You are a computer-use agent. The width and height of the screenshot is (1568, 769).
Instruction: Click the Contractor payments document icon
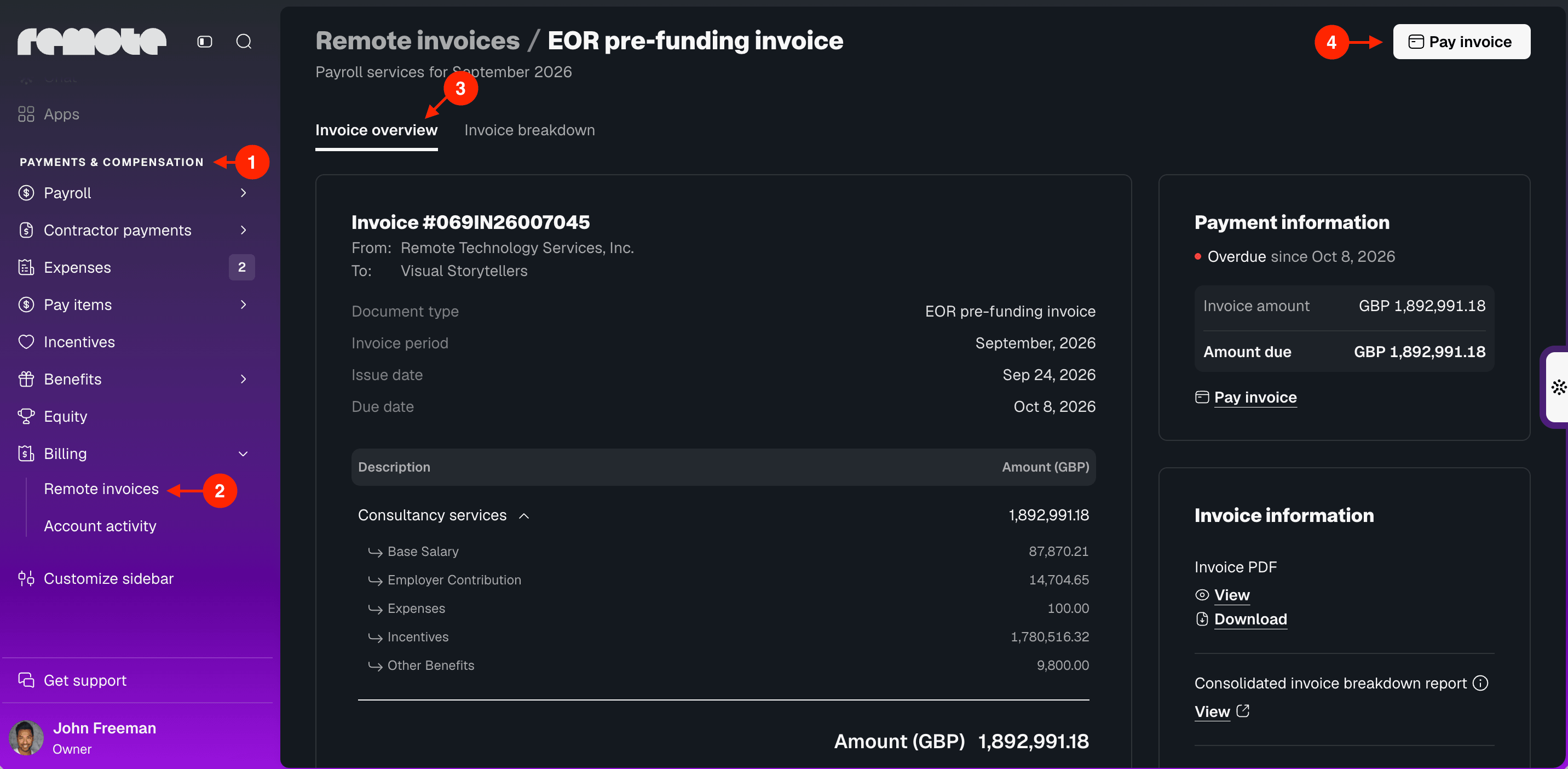[x=26, y=230]
